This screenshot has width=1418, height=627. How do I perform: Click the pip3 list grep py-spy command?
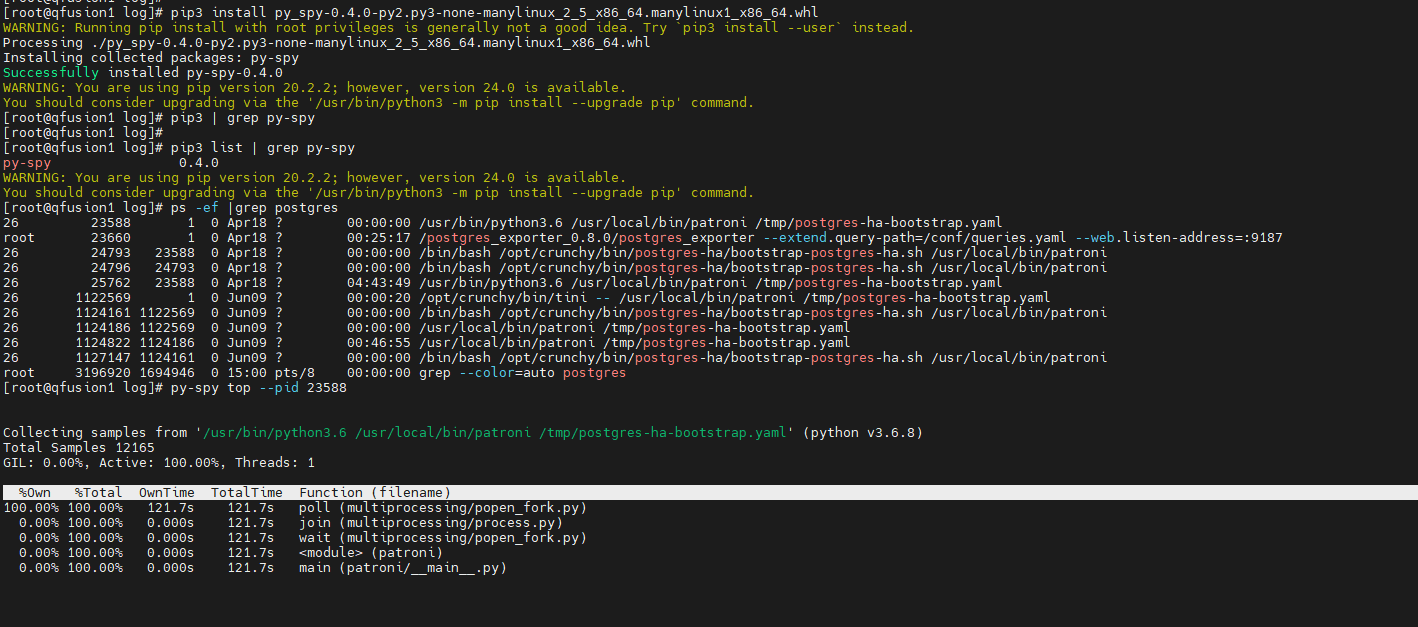click(x=262, y=148)
